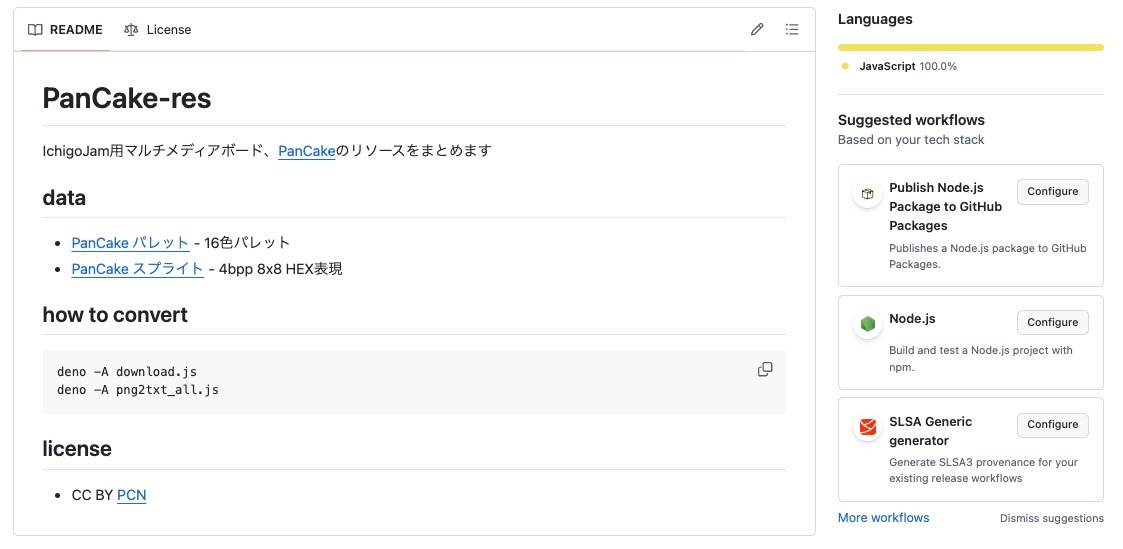Open the PanCake パレット link

point(130,243)
